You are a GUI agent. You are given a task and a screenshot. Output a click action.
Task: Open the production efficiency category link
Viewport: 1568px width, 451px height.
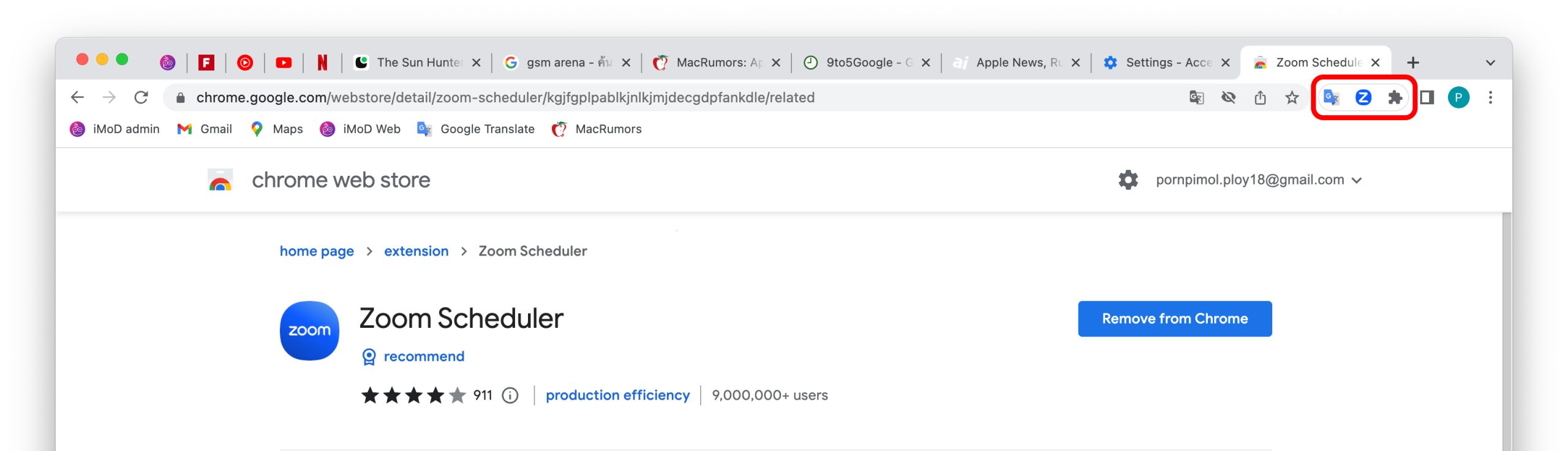pyautogui.click(x=617, y=395)
